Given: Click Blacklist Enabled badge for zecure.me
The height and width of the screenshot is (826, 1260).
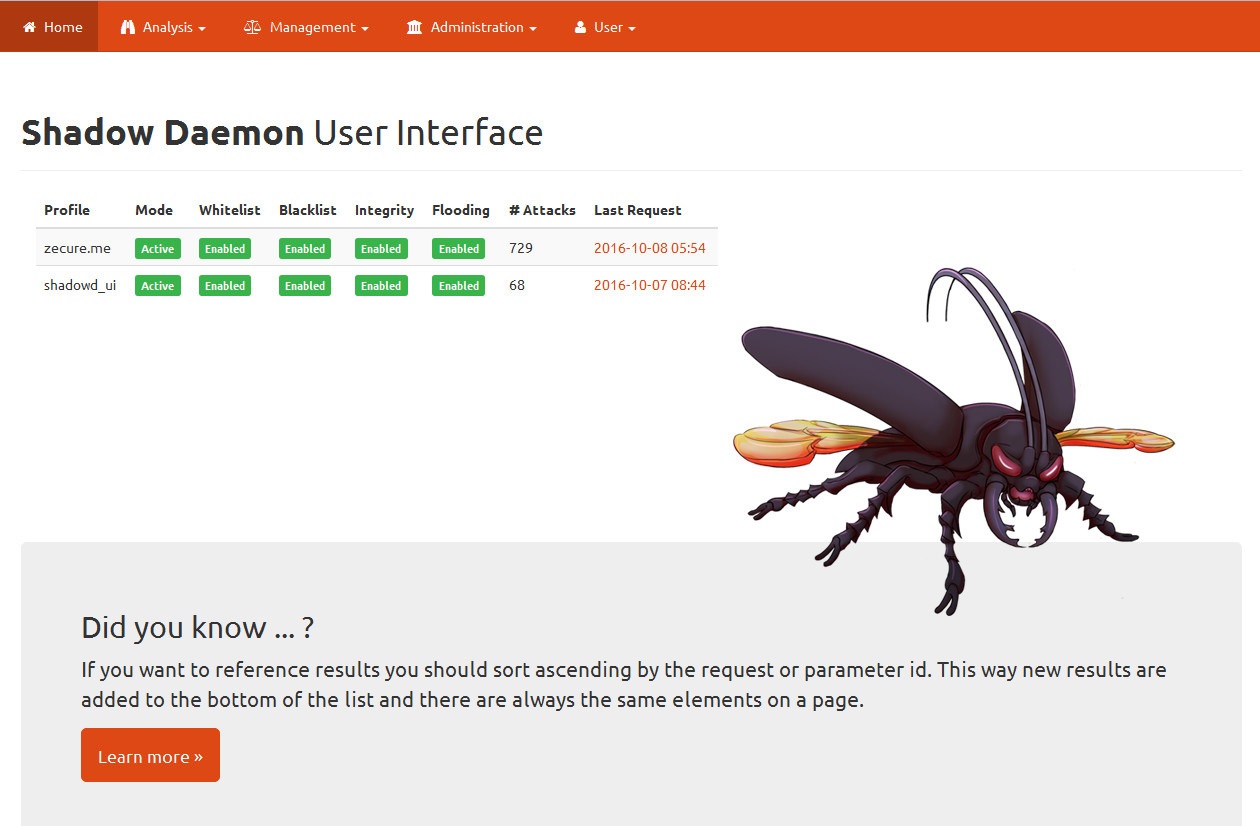Looking at the screenshot, I should coord(305,249).
